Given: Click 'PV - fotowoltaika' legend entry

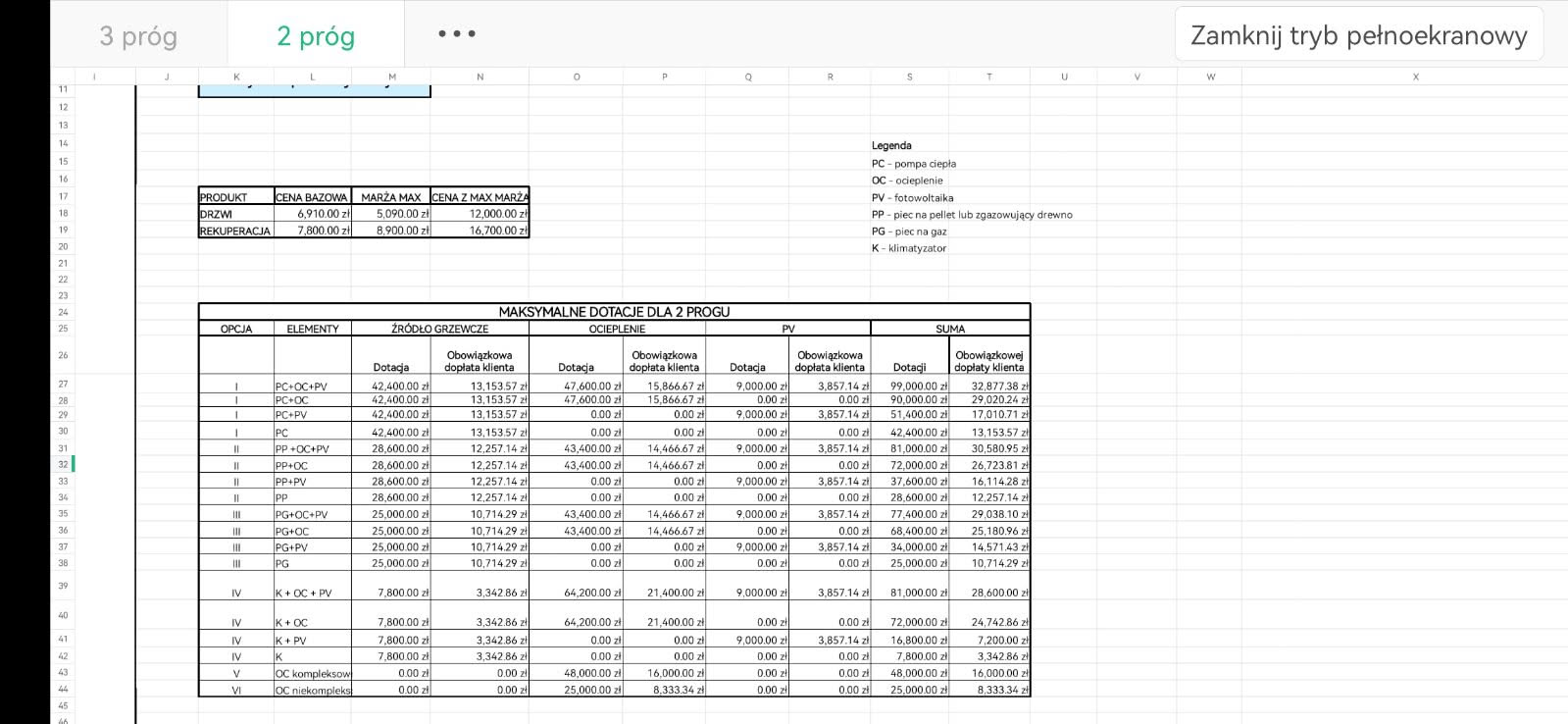Looking at the screenshot, I should coord(912,197).
